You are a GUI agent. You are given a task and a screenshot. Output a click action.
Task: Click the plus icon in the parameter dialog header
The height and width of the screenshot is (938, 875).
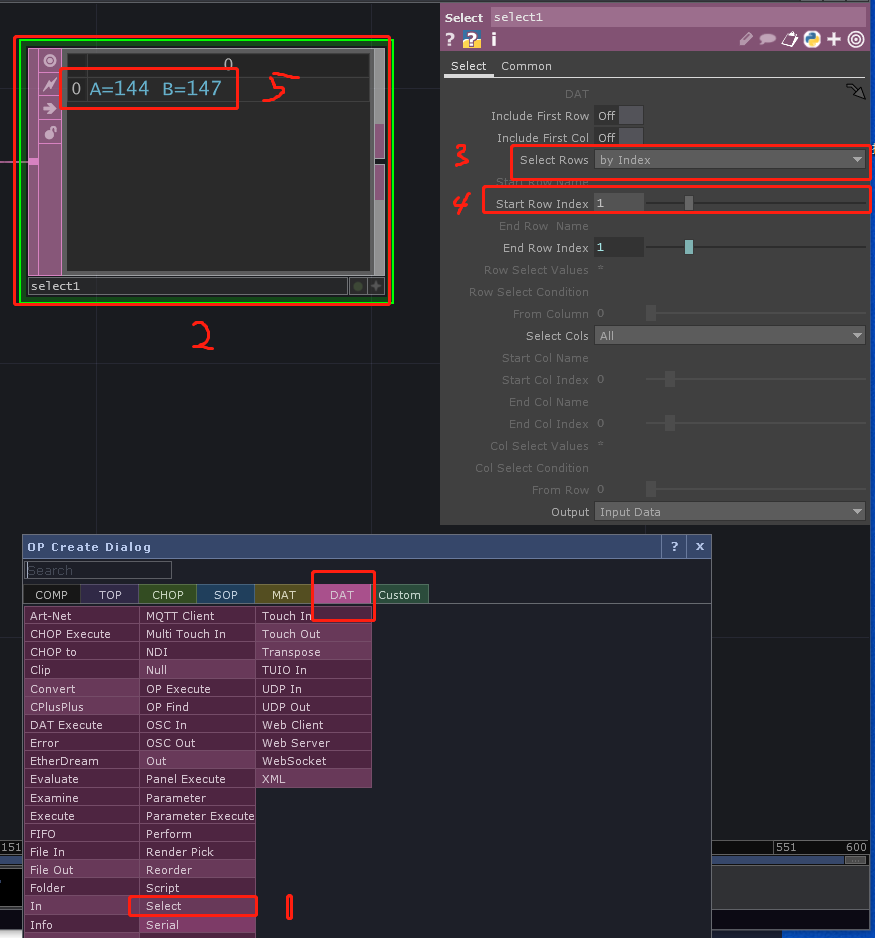point(833,39)
